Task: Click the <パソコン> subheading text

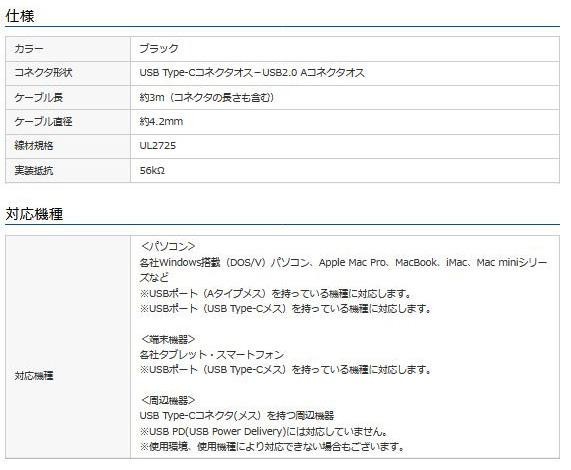Action: point(168,246)
